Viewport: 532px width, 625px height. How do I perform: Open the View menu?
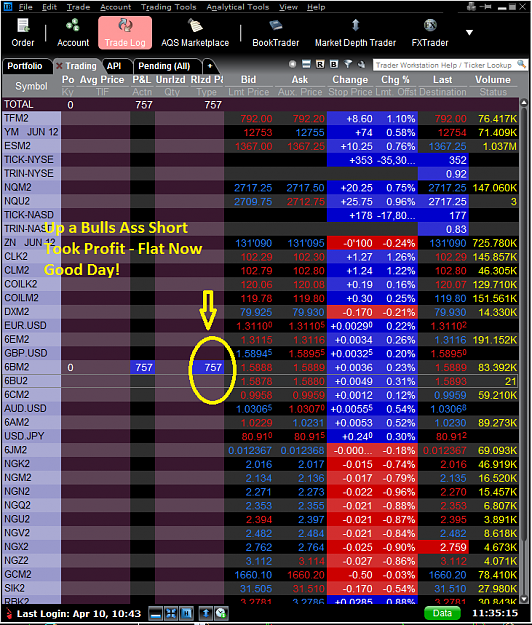288,7
